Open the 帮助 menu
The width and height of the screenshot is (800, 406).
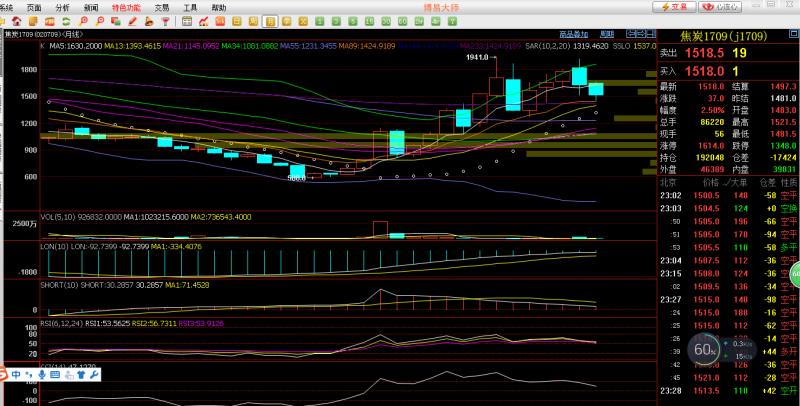coord(219,8)
